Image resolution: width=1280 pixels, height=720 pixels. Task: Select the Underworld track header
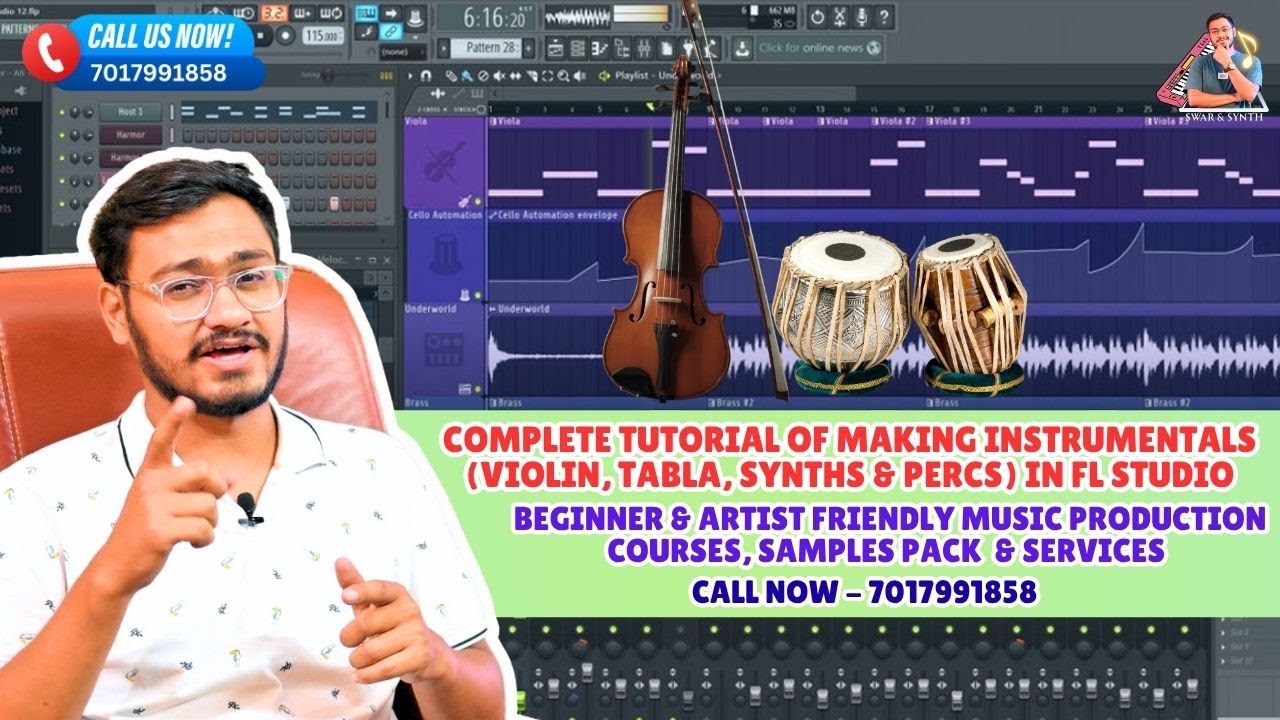[x=444, y=349]
